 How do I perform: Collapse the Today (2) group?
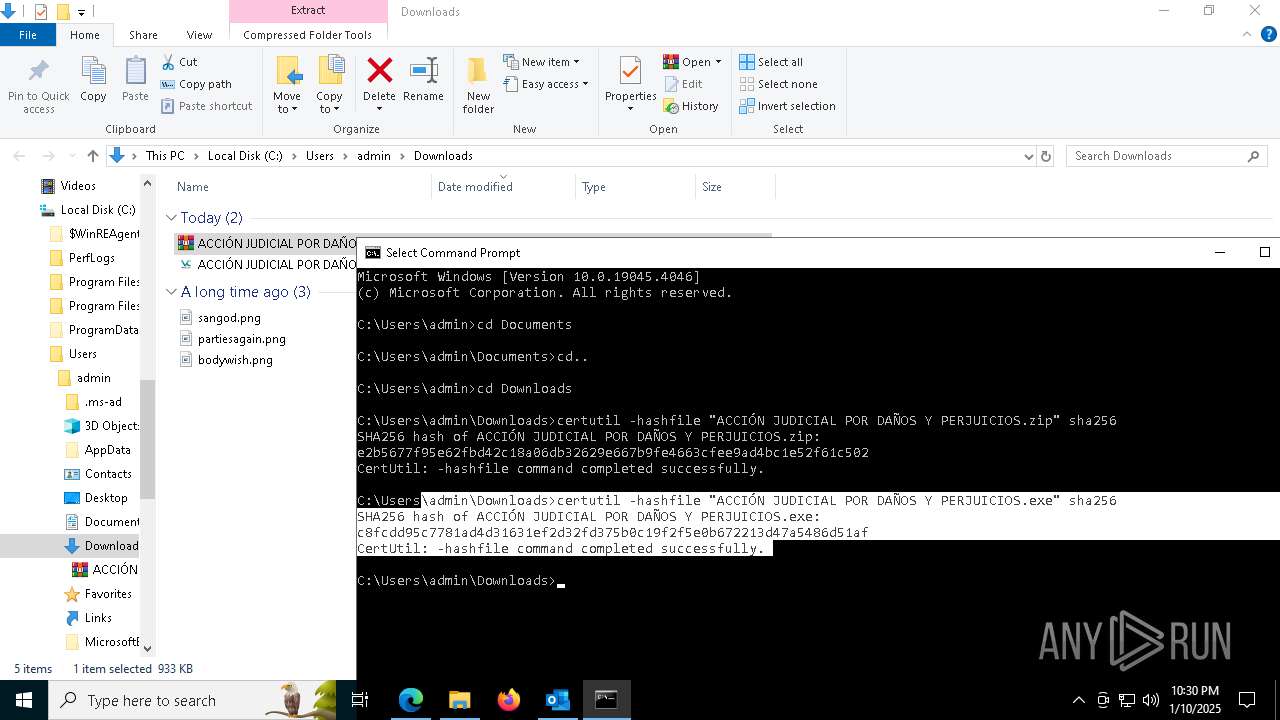(171, 218)
